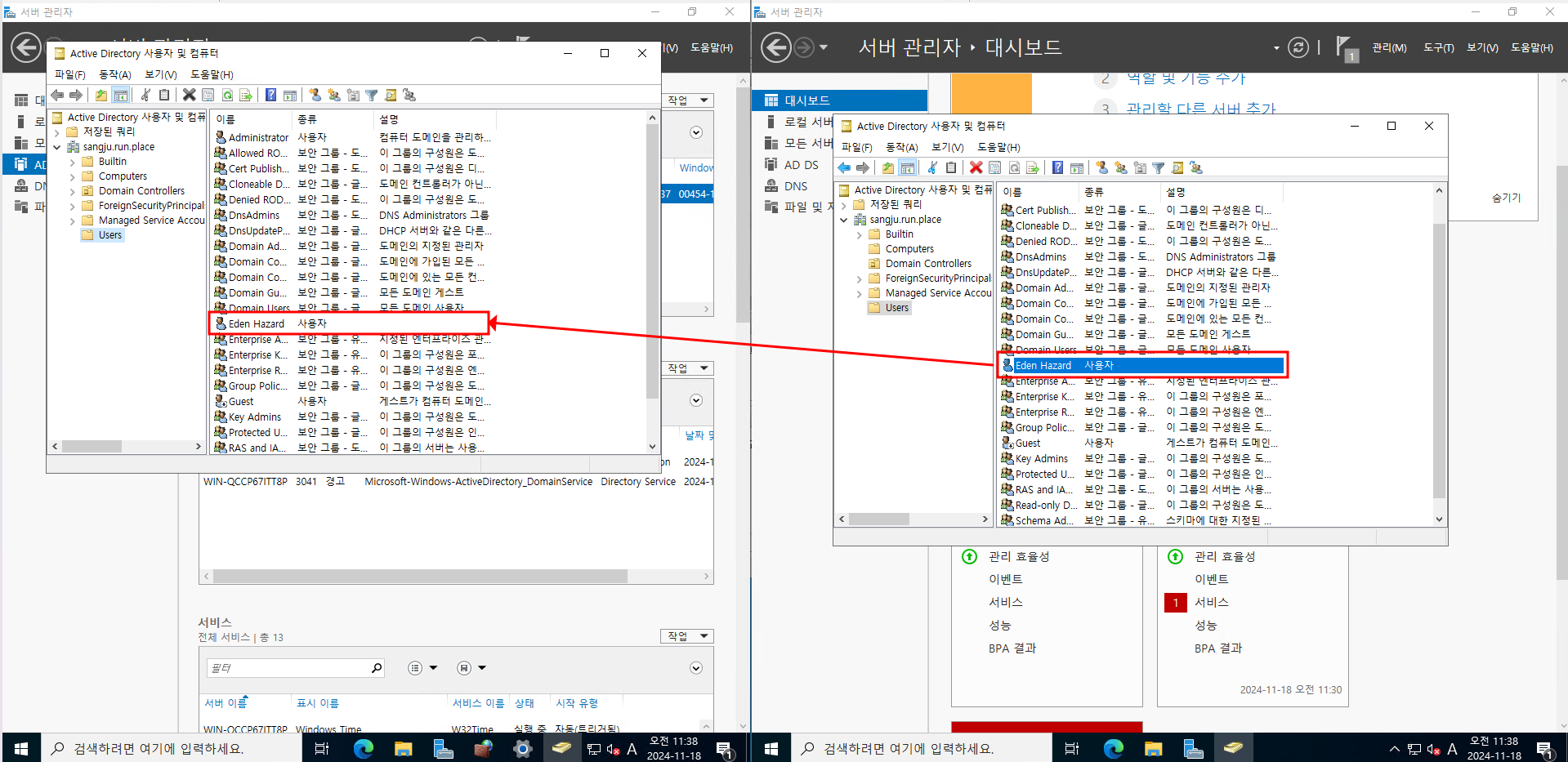Click Add to group icon in right Active Directory toolbar
The image size is (1568, 762).
(1196, 168)
